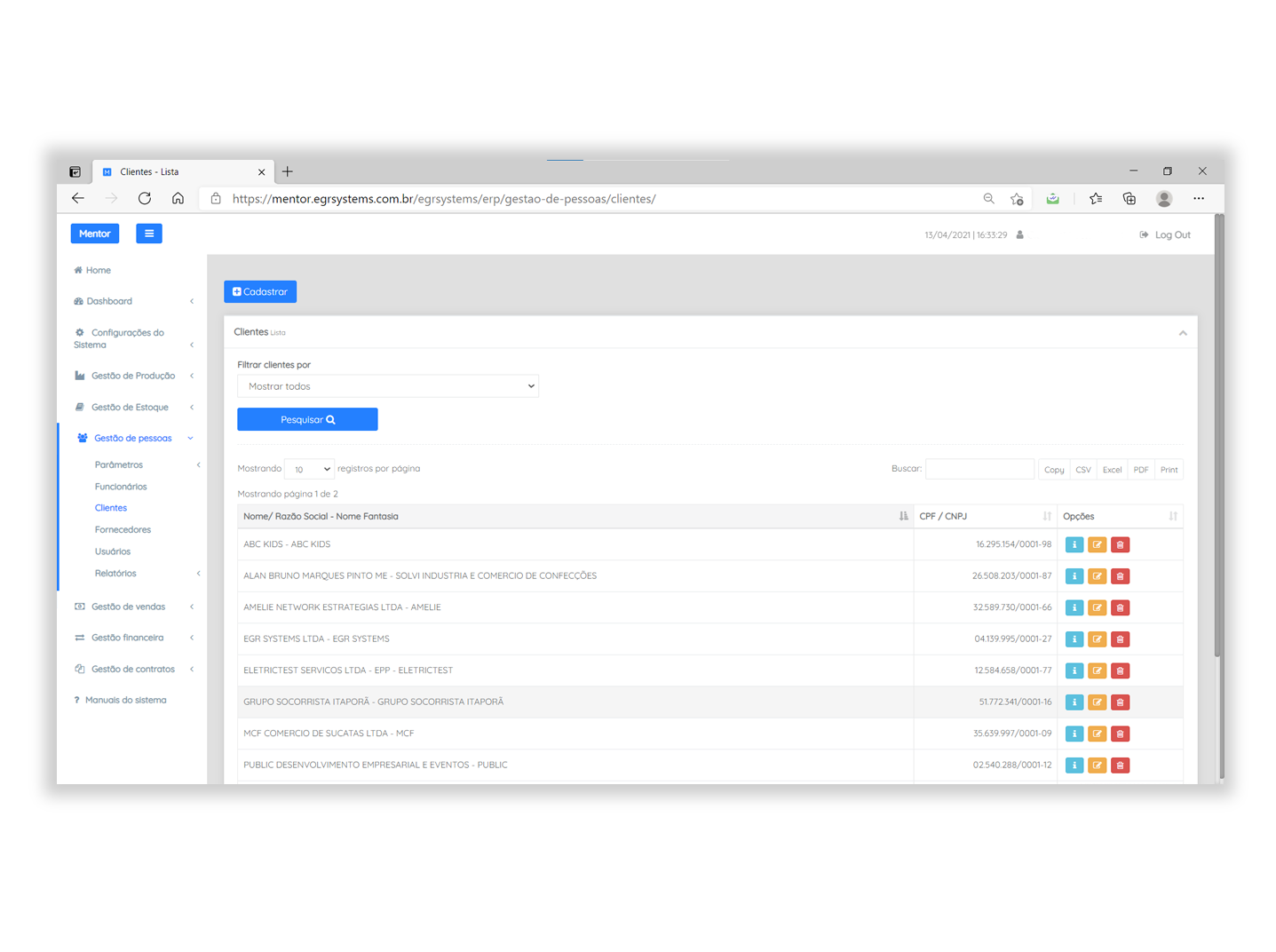The height and width of the screenshot is (952, 1276).
Task: Expand Gestão financeira menu
Action: point(133,638)
